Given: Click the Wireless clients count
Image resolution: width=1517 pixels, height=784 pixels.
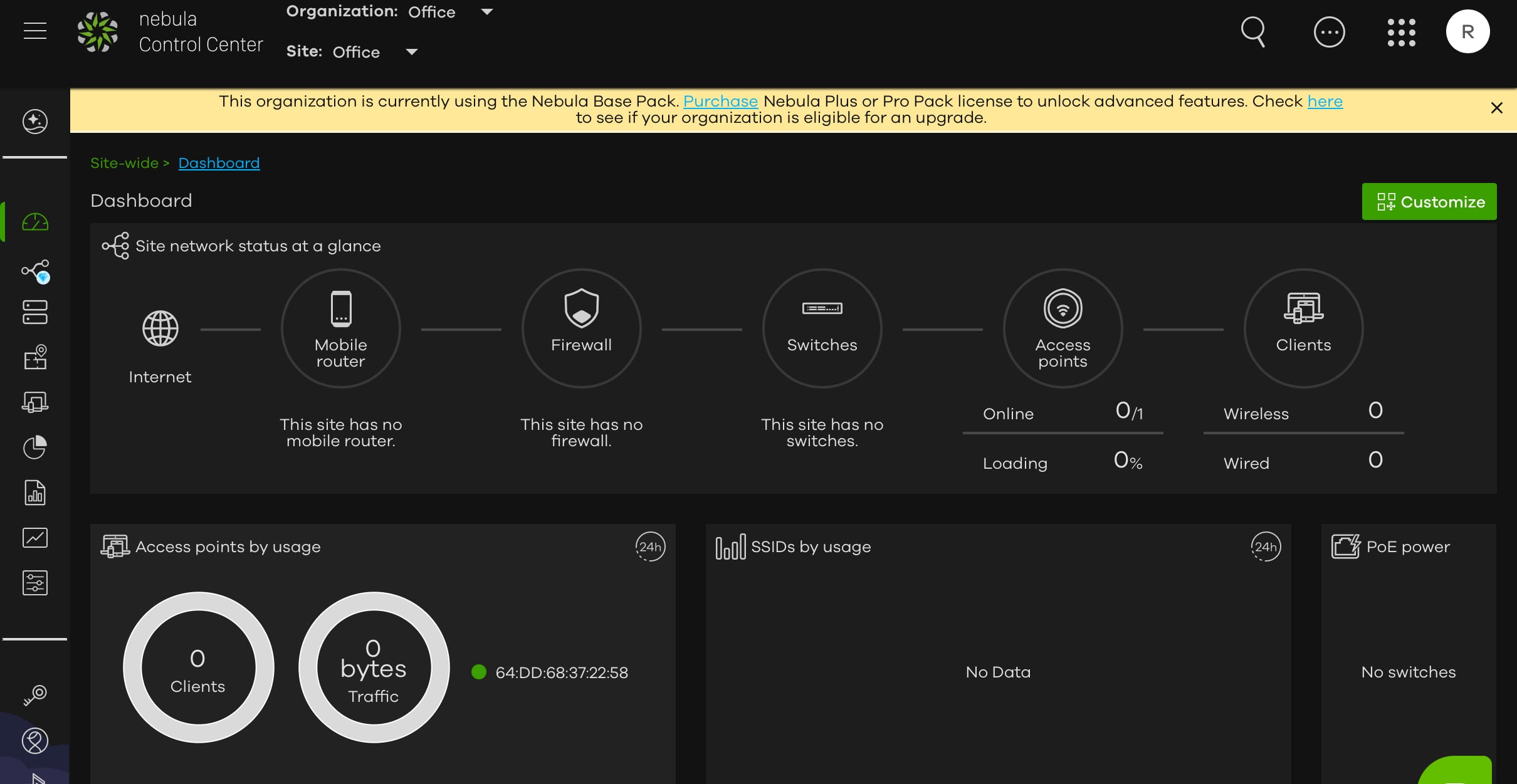Looking at the screenshot, I should (x=1375, y=410).
